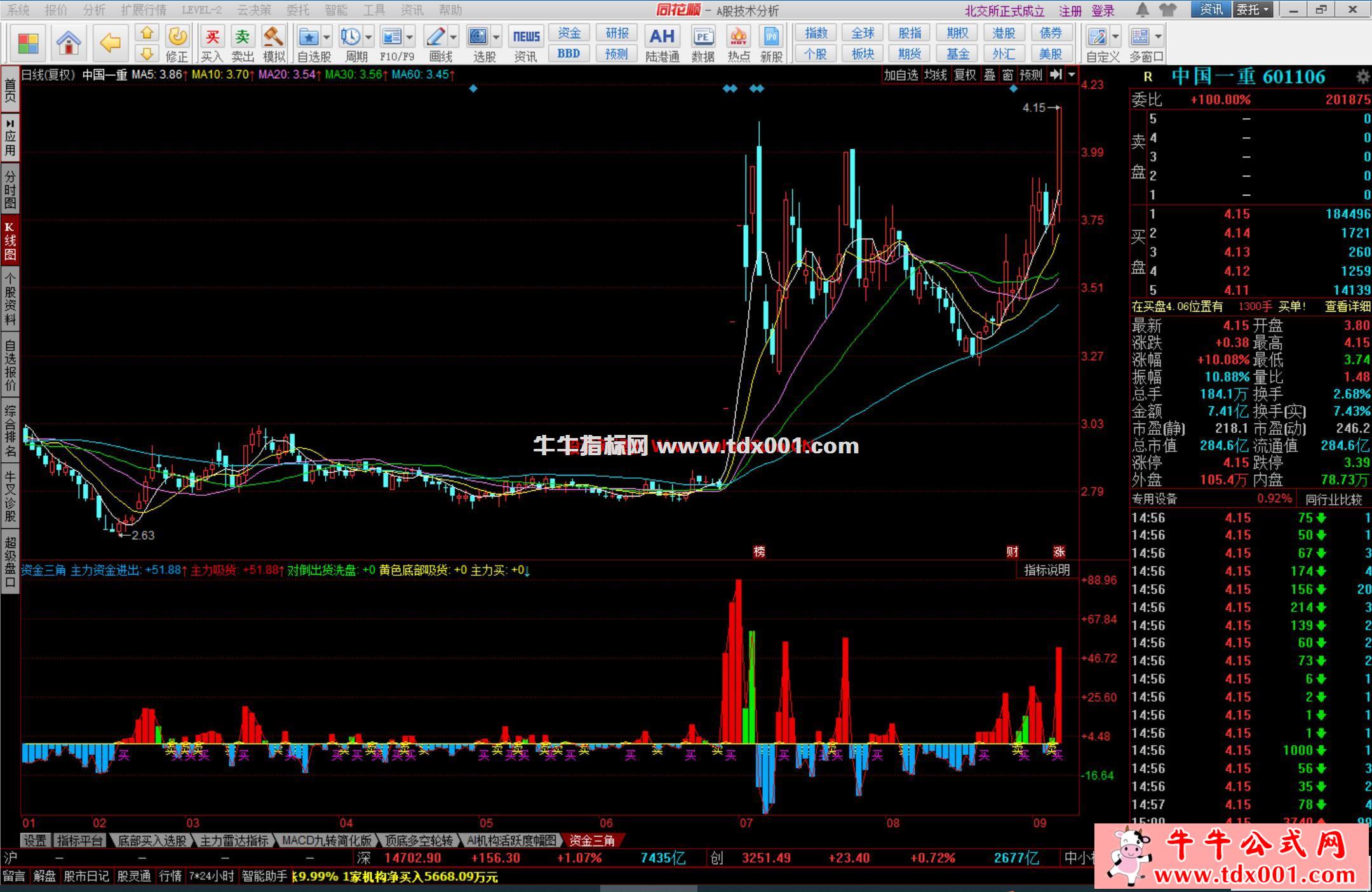Viewport: 1372px width, 892px height.
Task: Open the 自定义 layout icon
Action: click(x=1097, y=36)
